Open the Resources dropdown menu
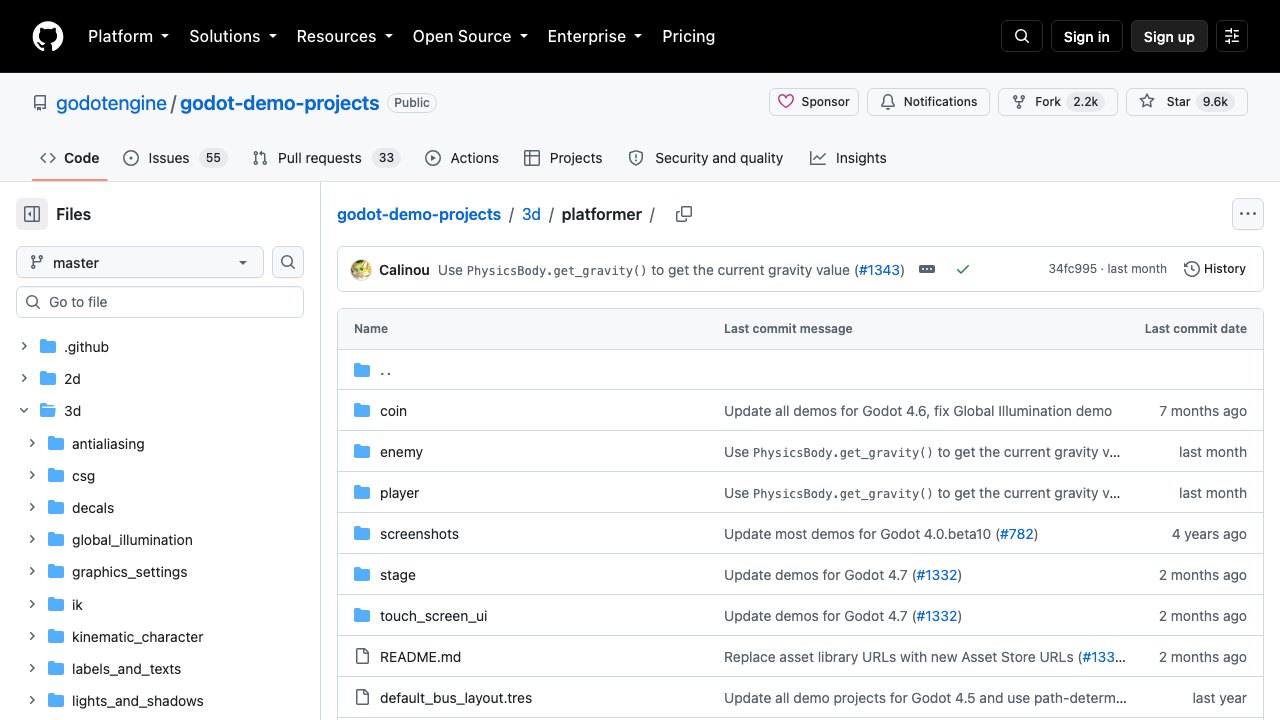Viewport: 1280px width, 720px height. click(x=344, y=36)
